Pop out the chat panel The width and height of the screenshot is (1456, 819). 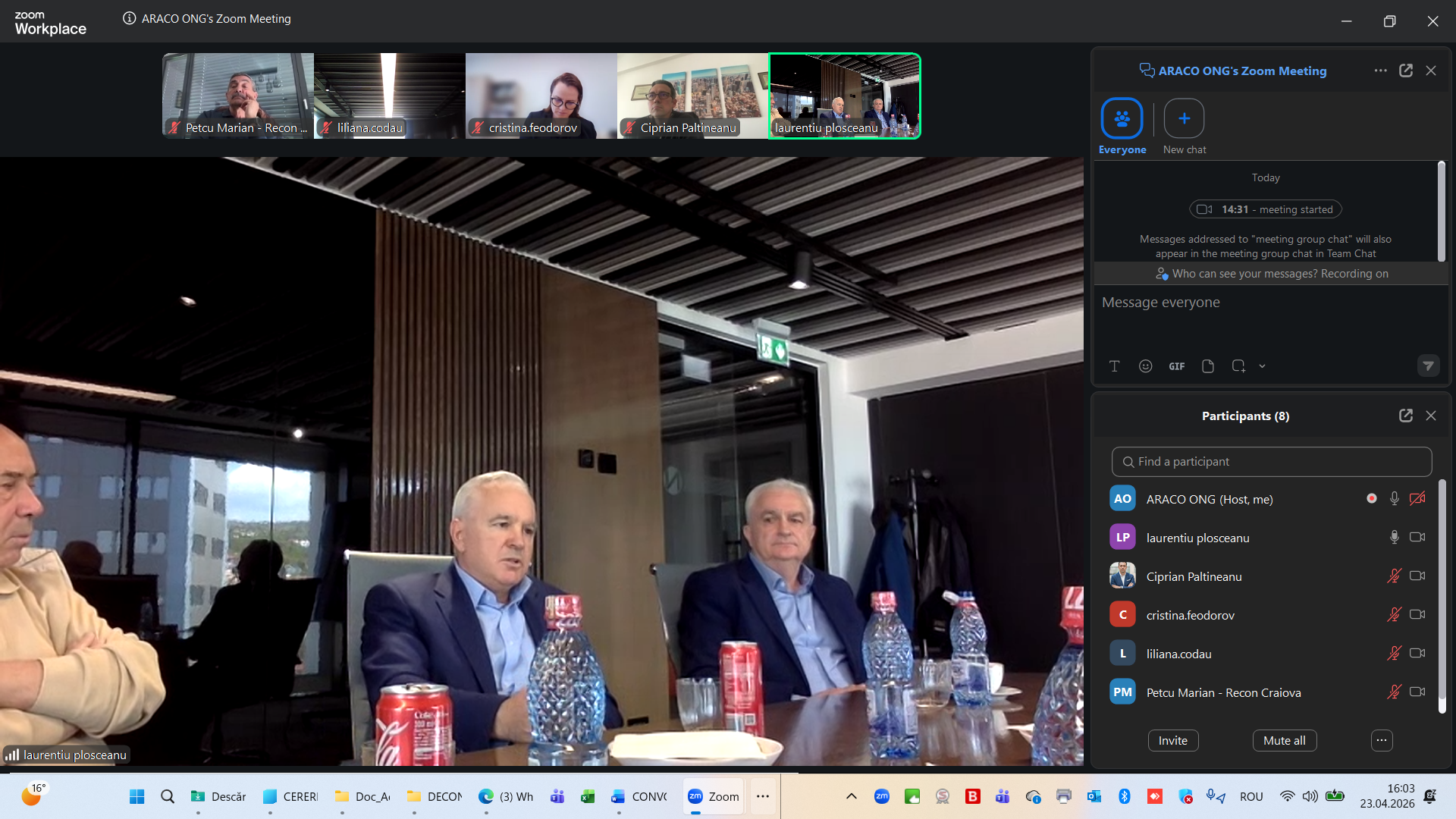(x=1406, y=71)
